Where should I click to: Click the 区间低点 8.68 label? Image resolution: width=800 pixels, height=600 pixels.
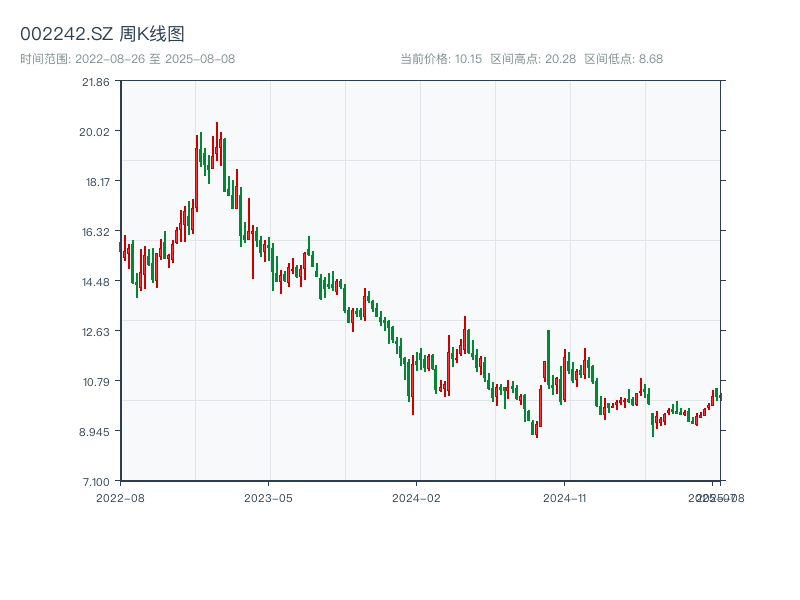[x=623, y=59]
